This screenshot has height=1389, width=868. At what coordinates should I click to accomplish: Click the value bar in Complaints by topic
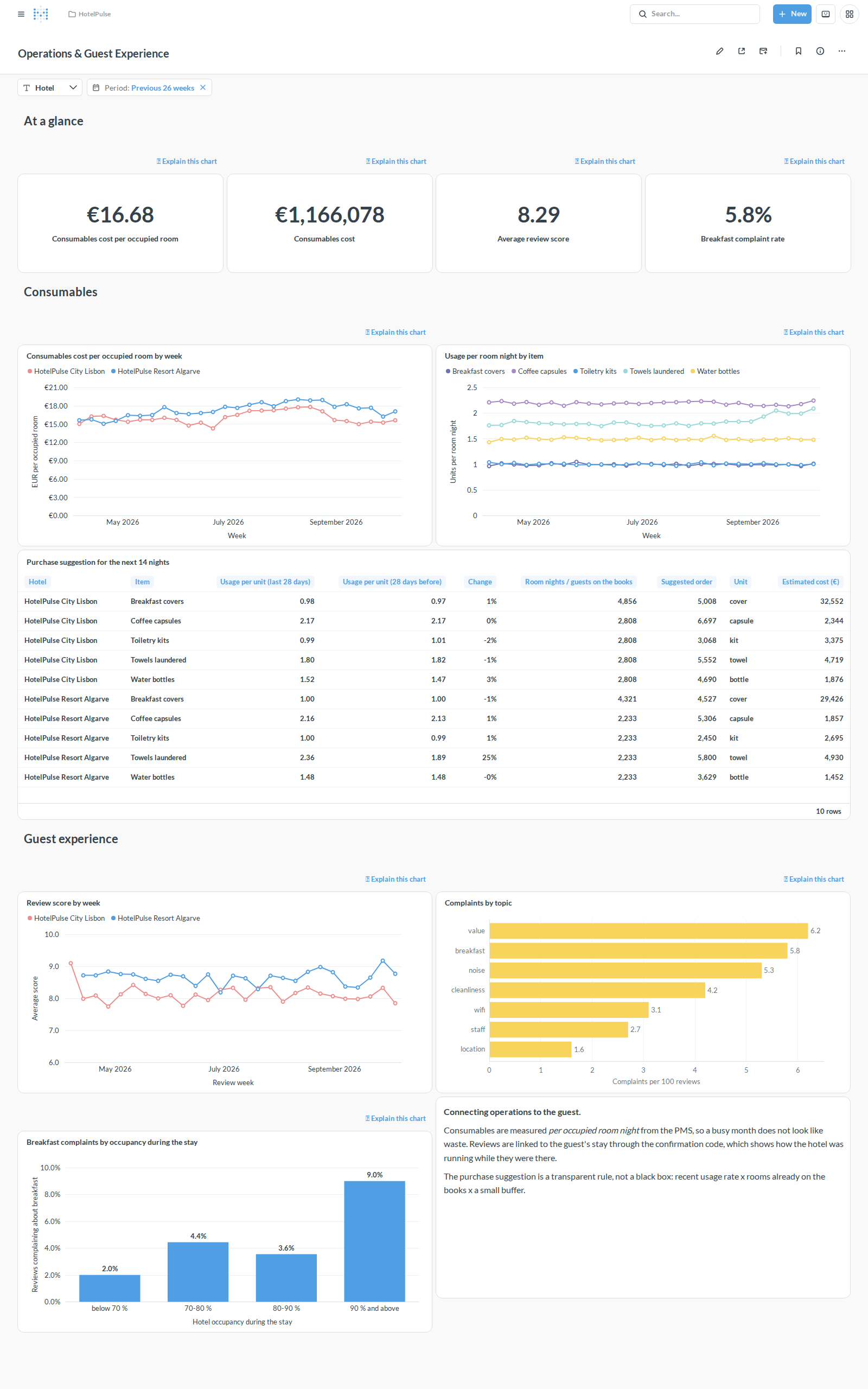[649, 931]
